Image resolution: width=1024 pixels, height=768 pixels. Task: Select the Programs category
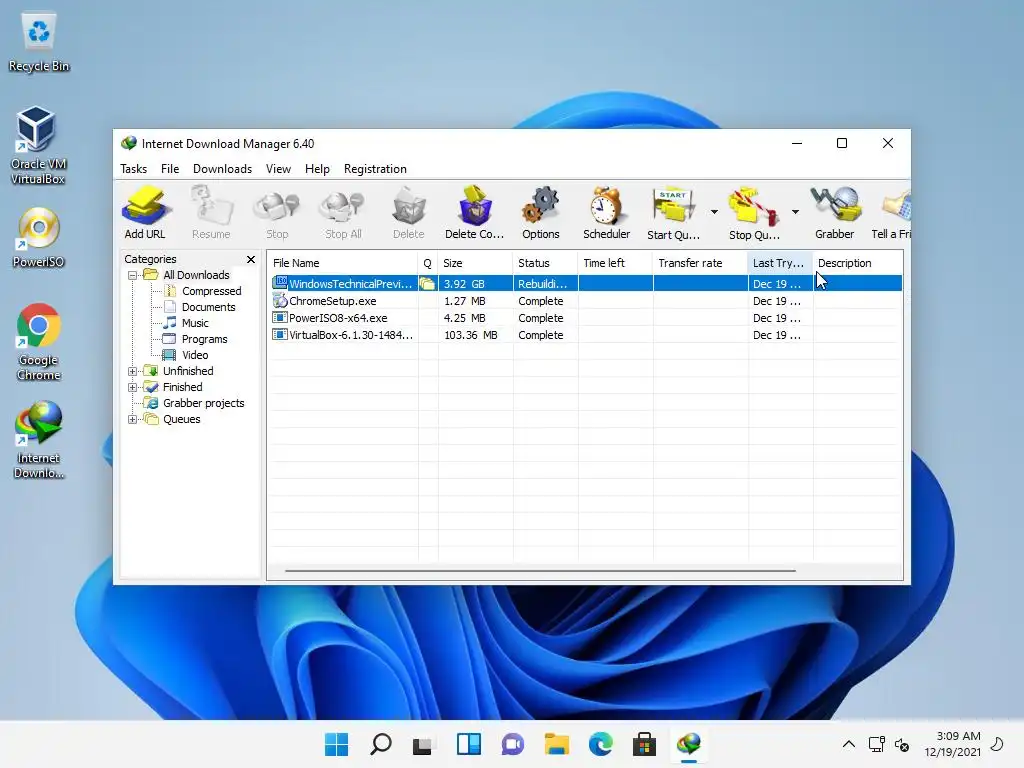[204, 339]
